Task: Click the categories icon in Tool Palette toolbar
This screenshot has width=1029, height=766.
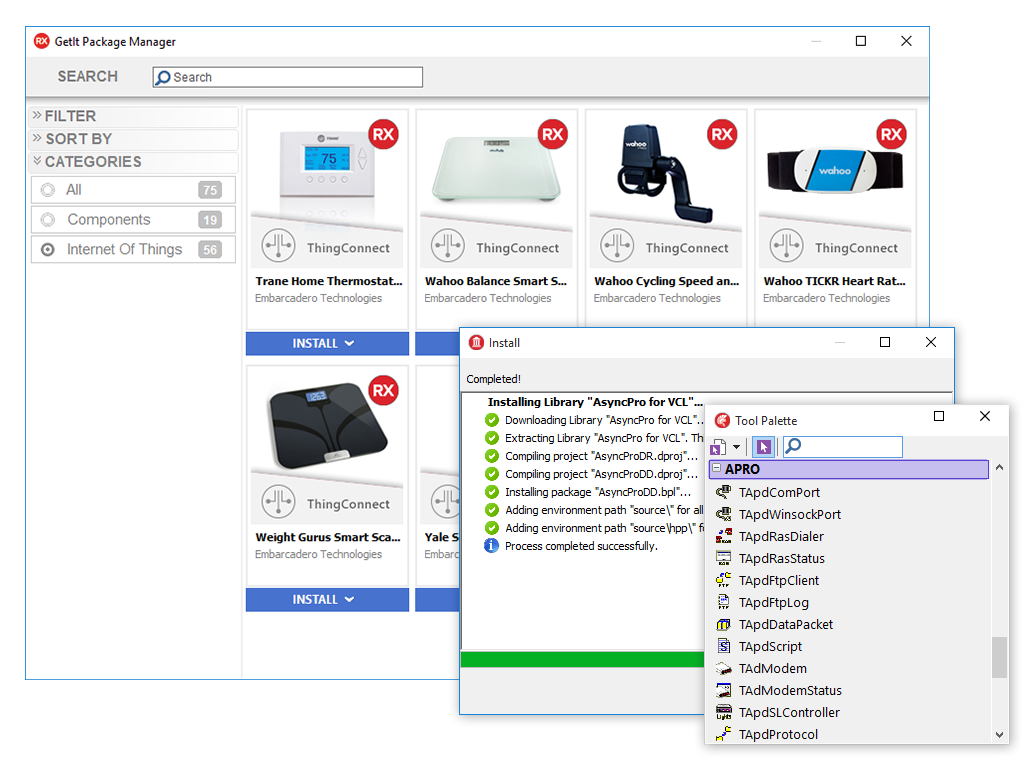Action: coord(718,447)
